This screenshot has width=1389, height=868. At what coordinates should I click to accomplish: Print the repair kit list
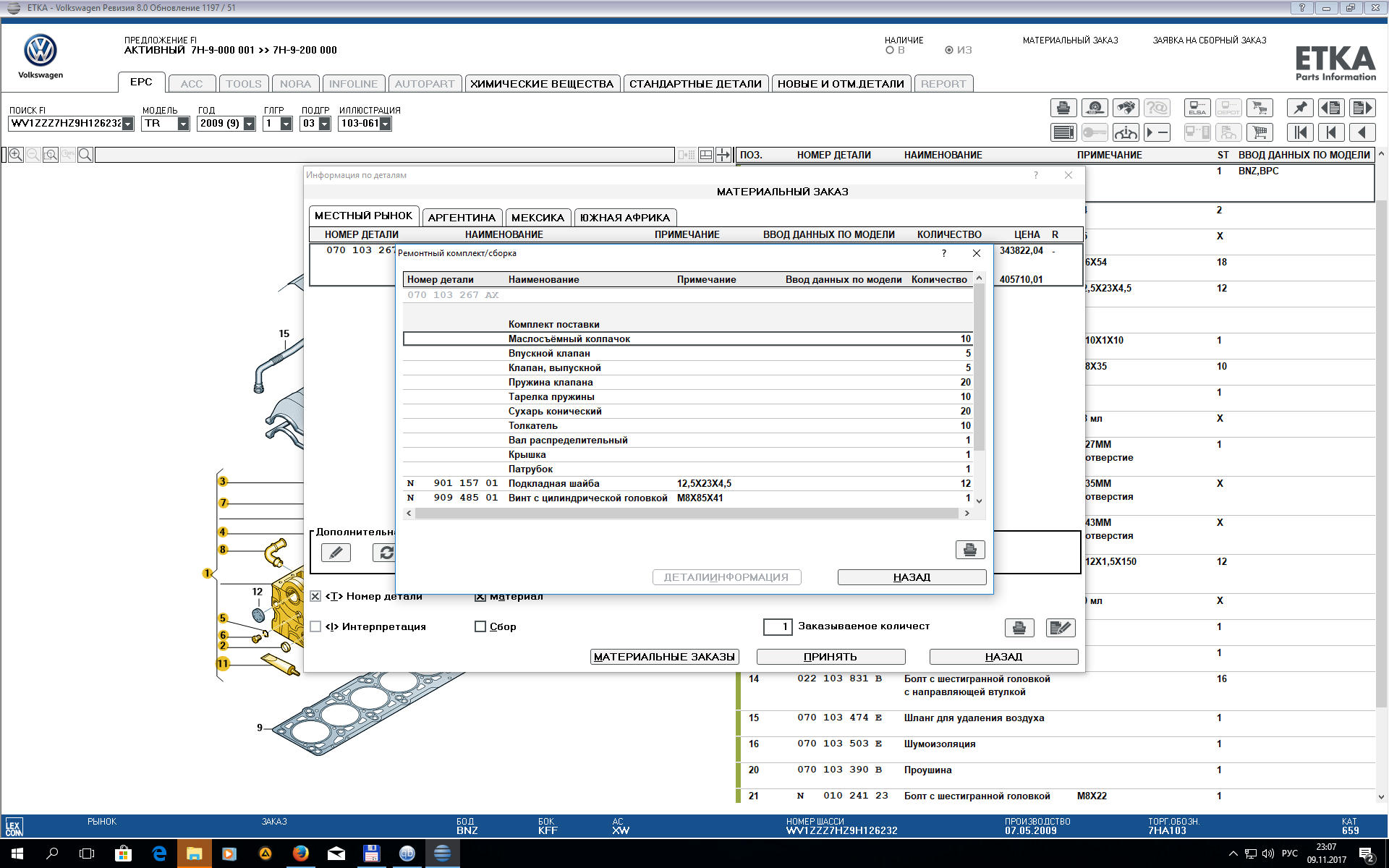[x=969, y=550]
